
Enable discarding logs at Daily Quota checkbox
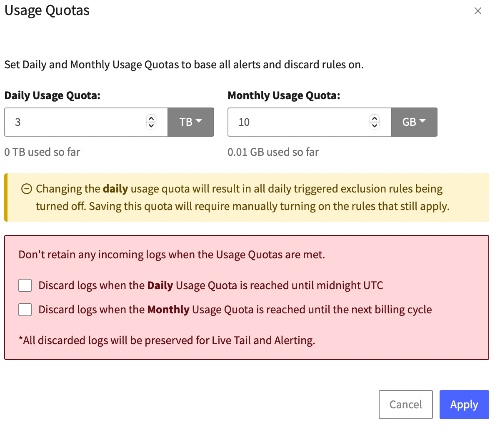[25, 286]
